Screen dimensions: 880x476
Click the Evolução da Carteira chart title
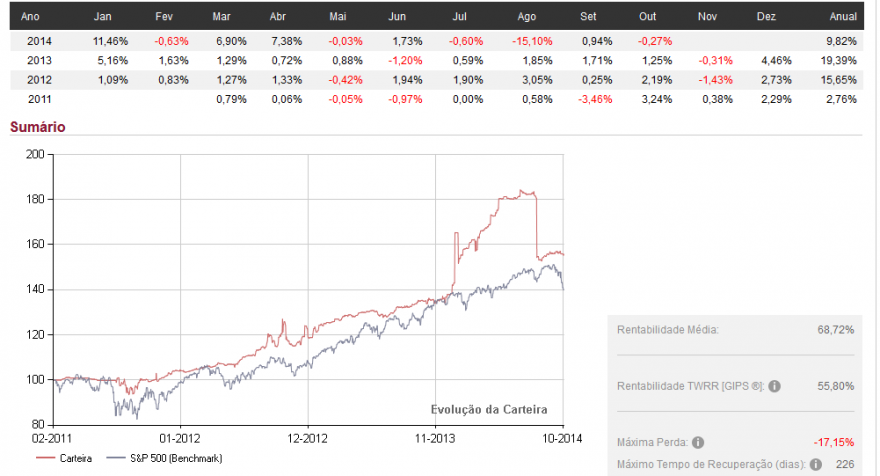(489, 409)
